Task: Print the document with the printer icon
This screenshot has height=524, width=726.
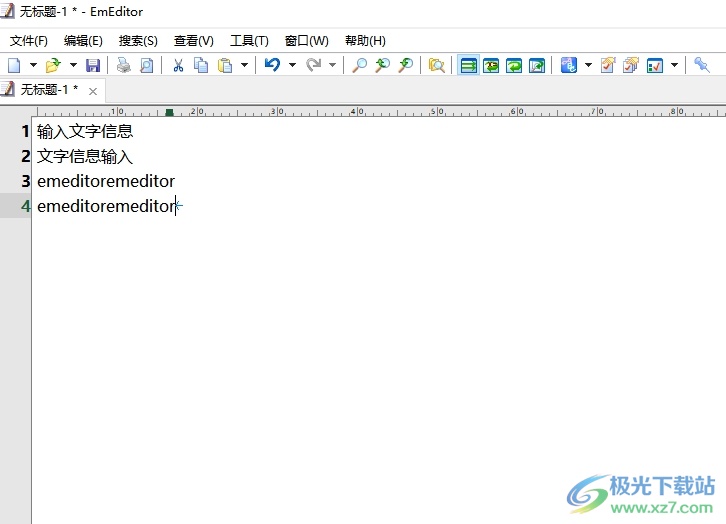Action: [x=124, y=65]
